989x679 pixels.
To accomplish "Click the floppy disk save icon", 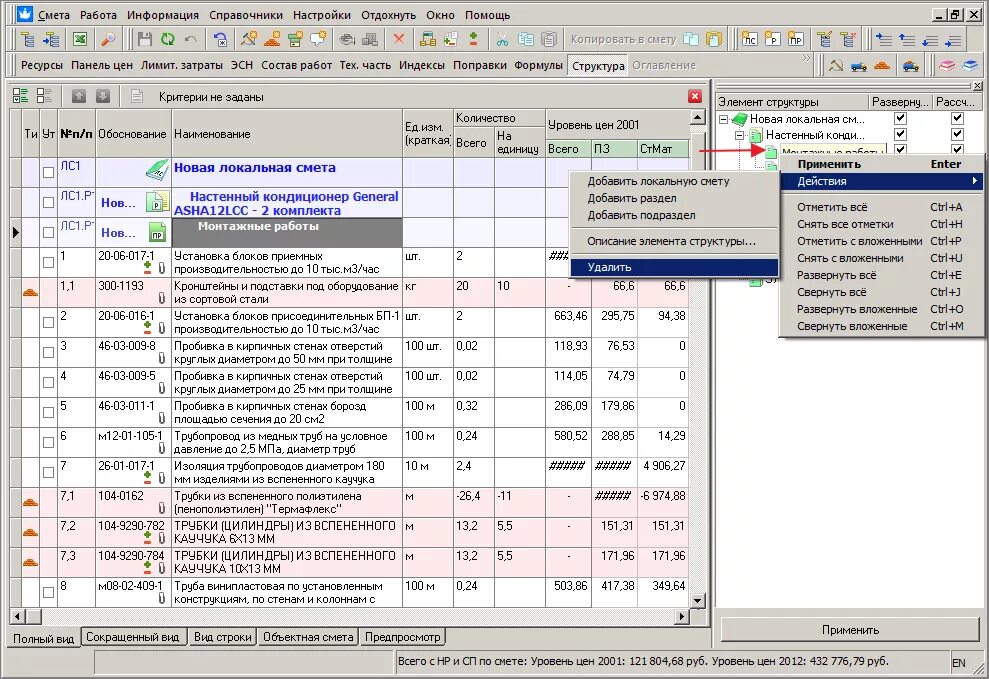I will point(145,40).
